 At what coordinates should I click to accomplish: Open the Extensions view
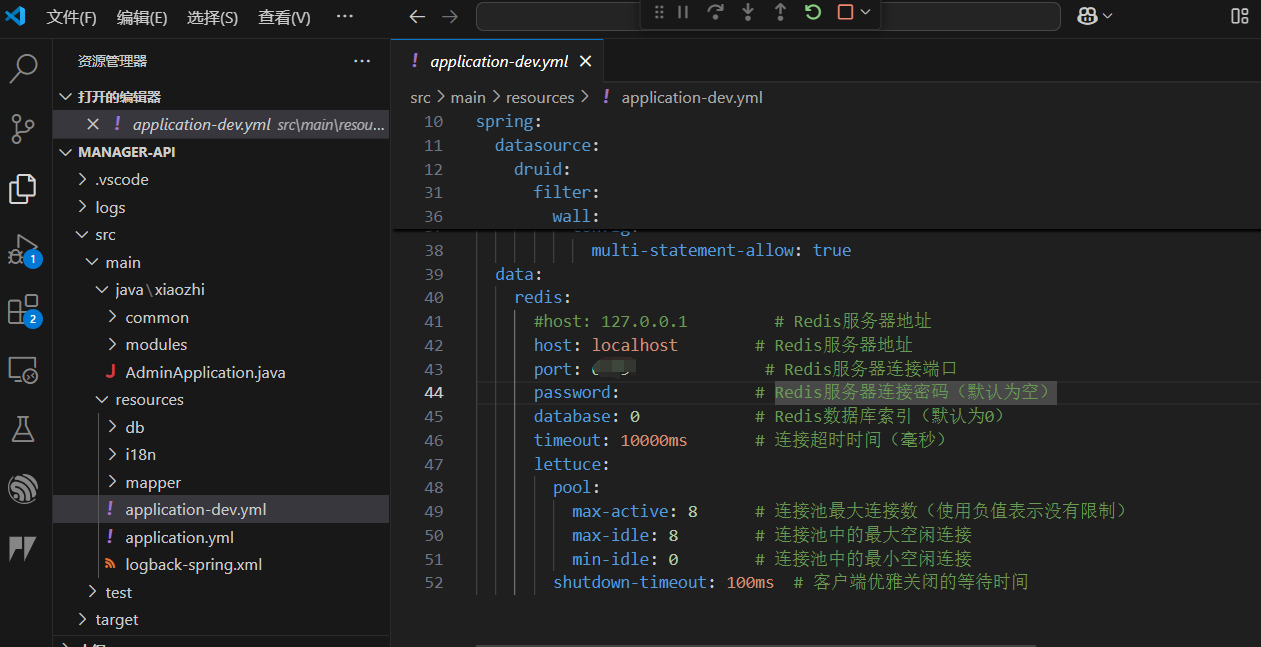click(x=23, y=310)
